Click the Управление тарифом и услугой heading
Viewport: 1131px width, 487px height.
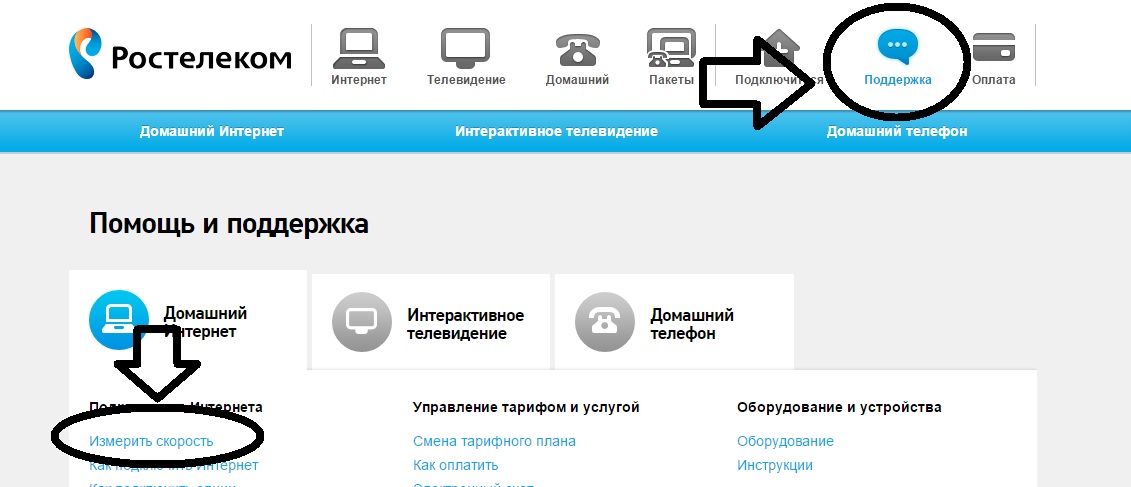click(526, 408)
